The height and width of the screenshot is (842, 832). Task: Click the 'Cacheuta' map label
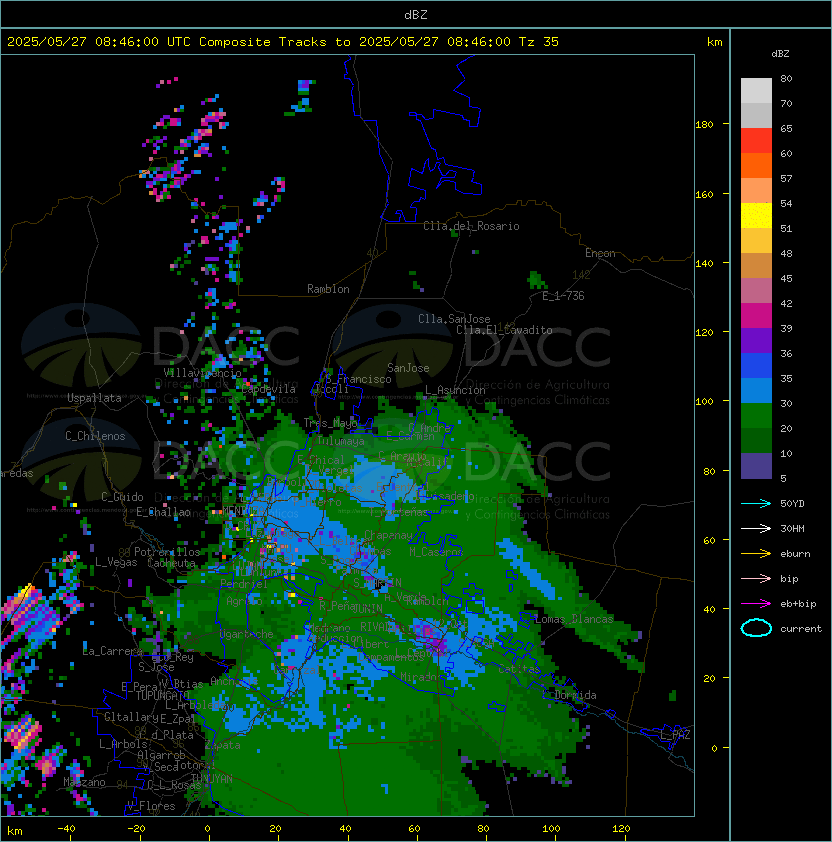171,563
